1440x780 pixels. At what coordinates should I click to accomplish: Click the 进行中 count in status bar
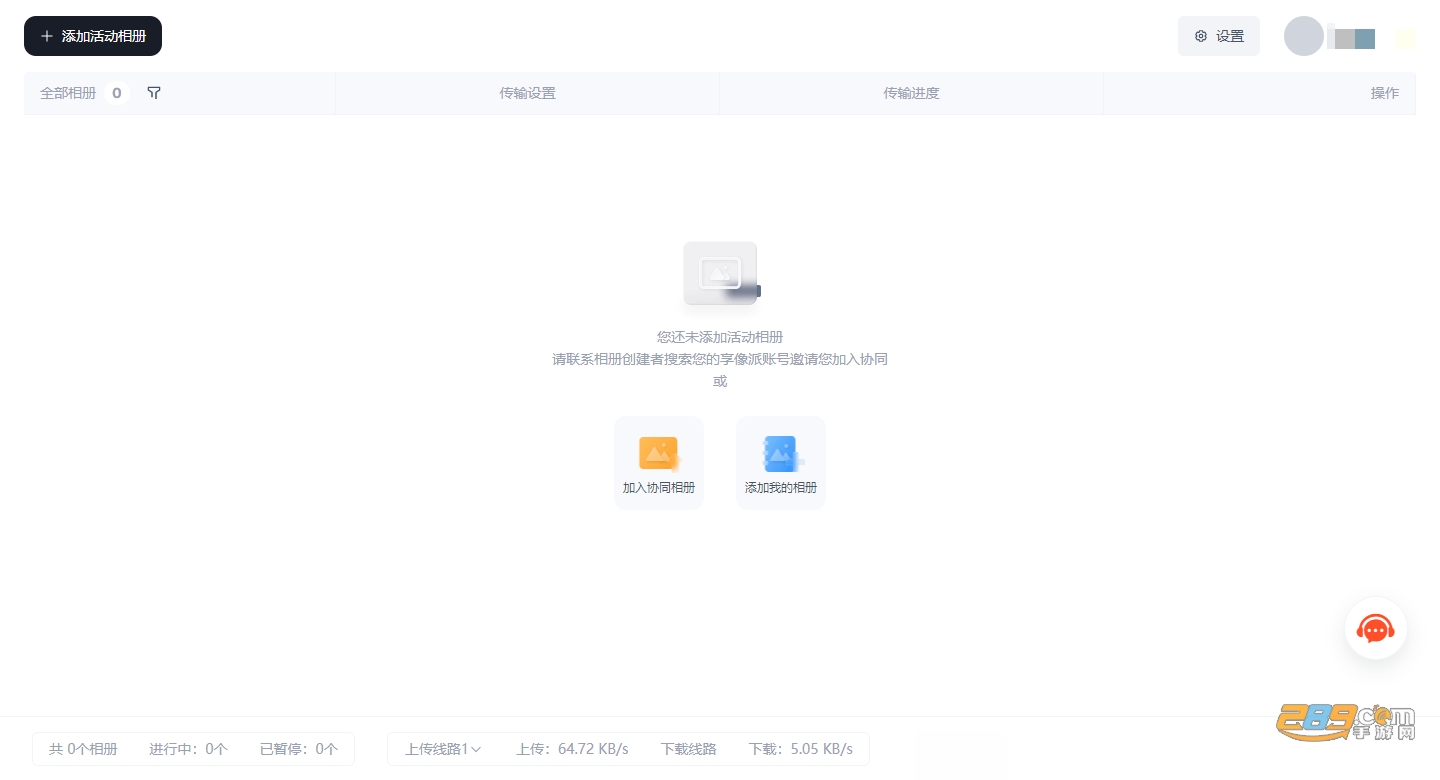tap(189, 749)
